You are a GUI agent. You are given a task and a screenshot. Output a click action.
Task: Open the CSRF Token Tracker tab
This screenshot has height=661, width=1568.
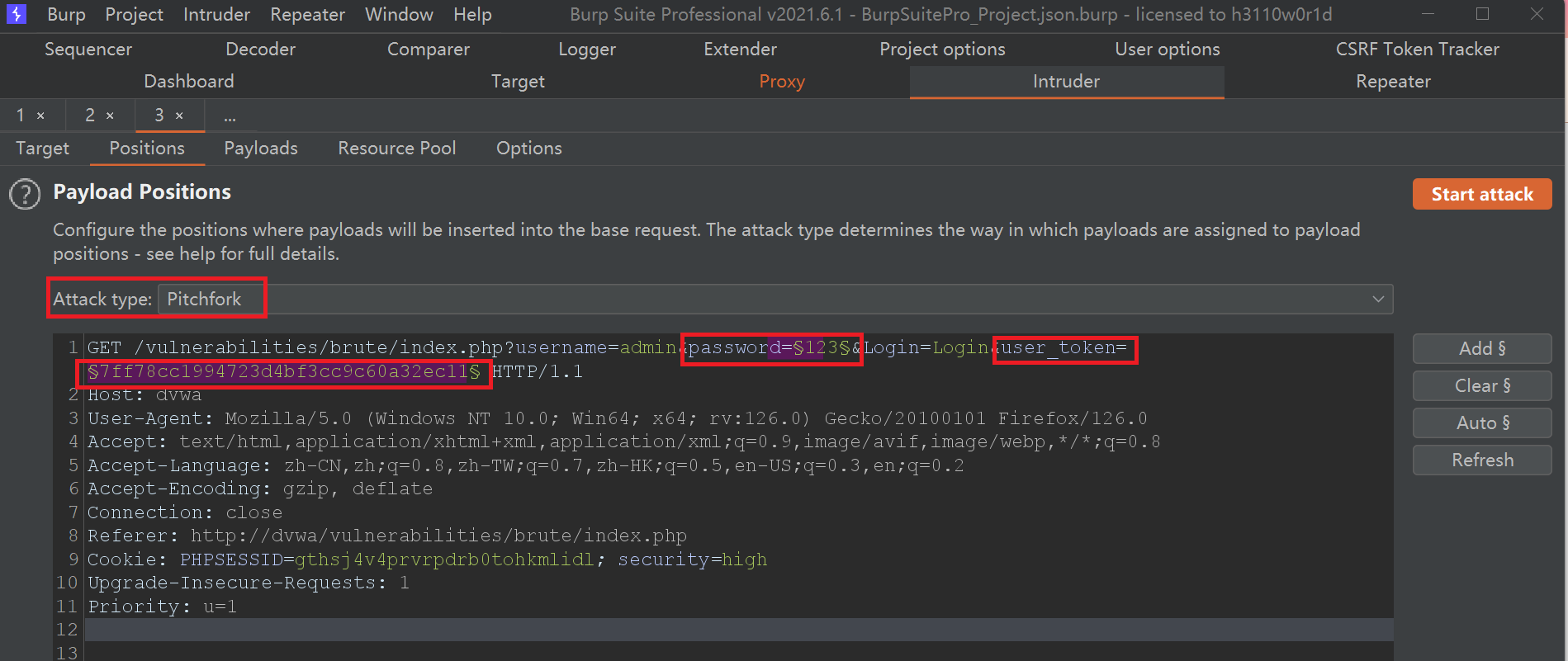coord(1418,50)
